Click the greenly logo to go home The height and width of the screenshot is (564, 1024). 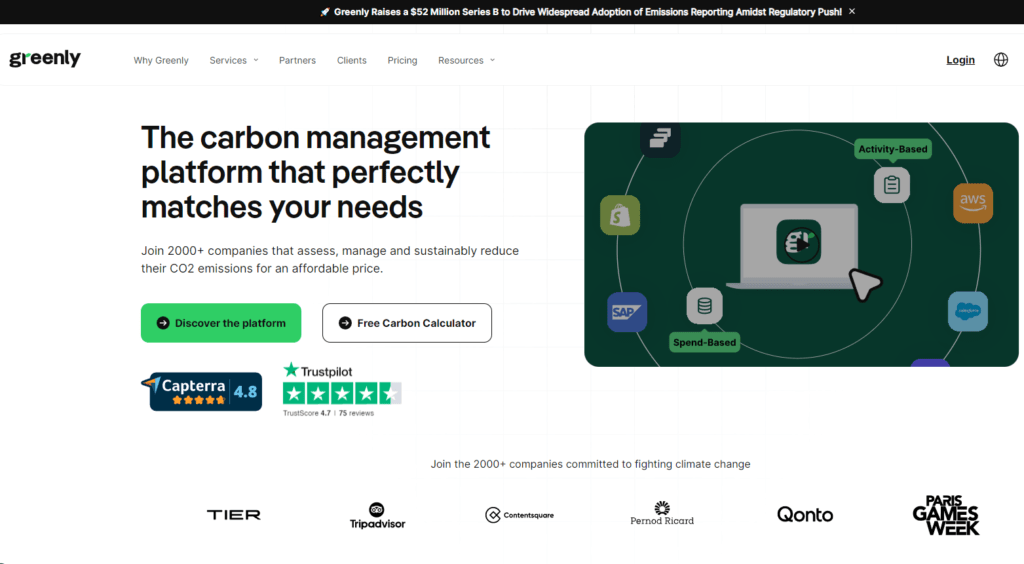point(45,59)
